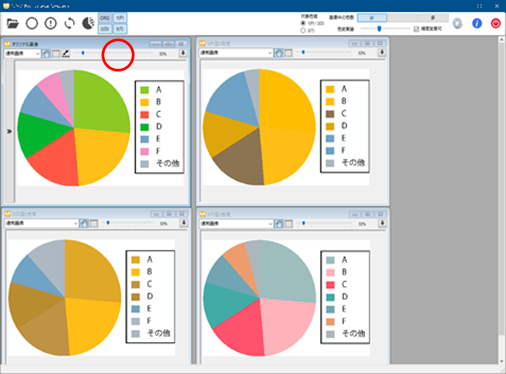Click the red power icon to exit
Image resolution: width=506 pixels, height=374 pixels.
pyautogui.click(x=496, y=23)
